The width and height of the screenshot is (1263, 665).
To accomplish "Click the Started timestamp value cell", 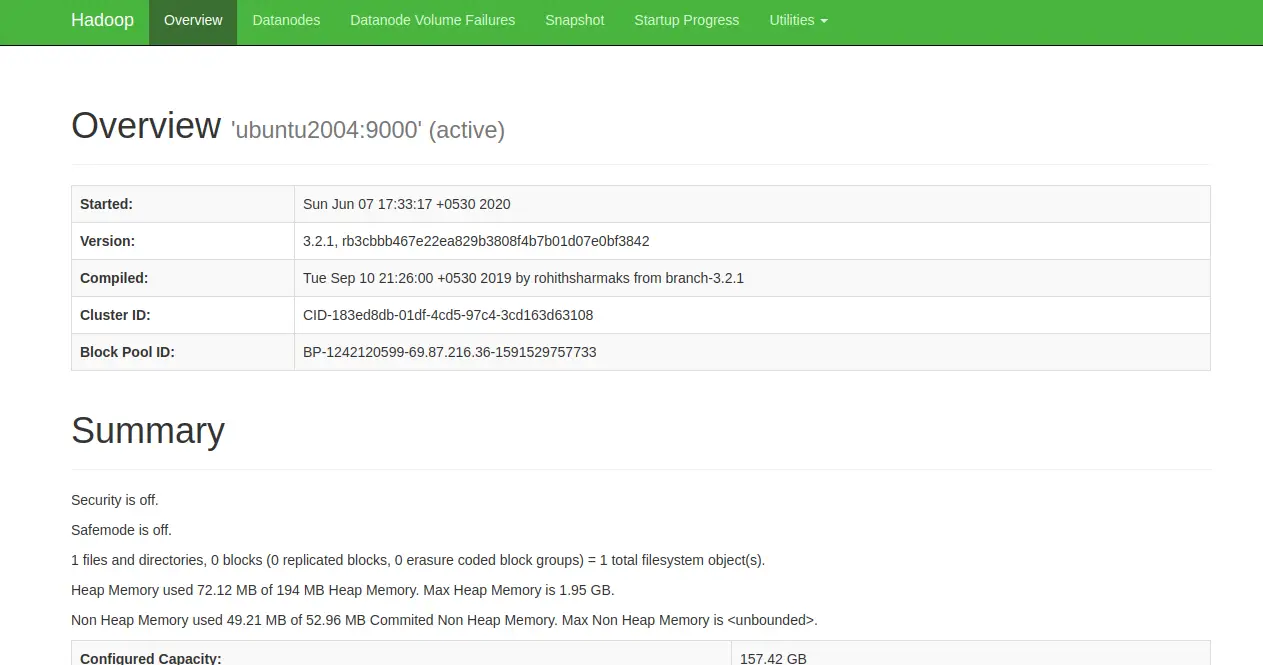I will point(752,204).
